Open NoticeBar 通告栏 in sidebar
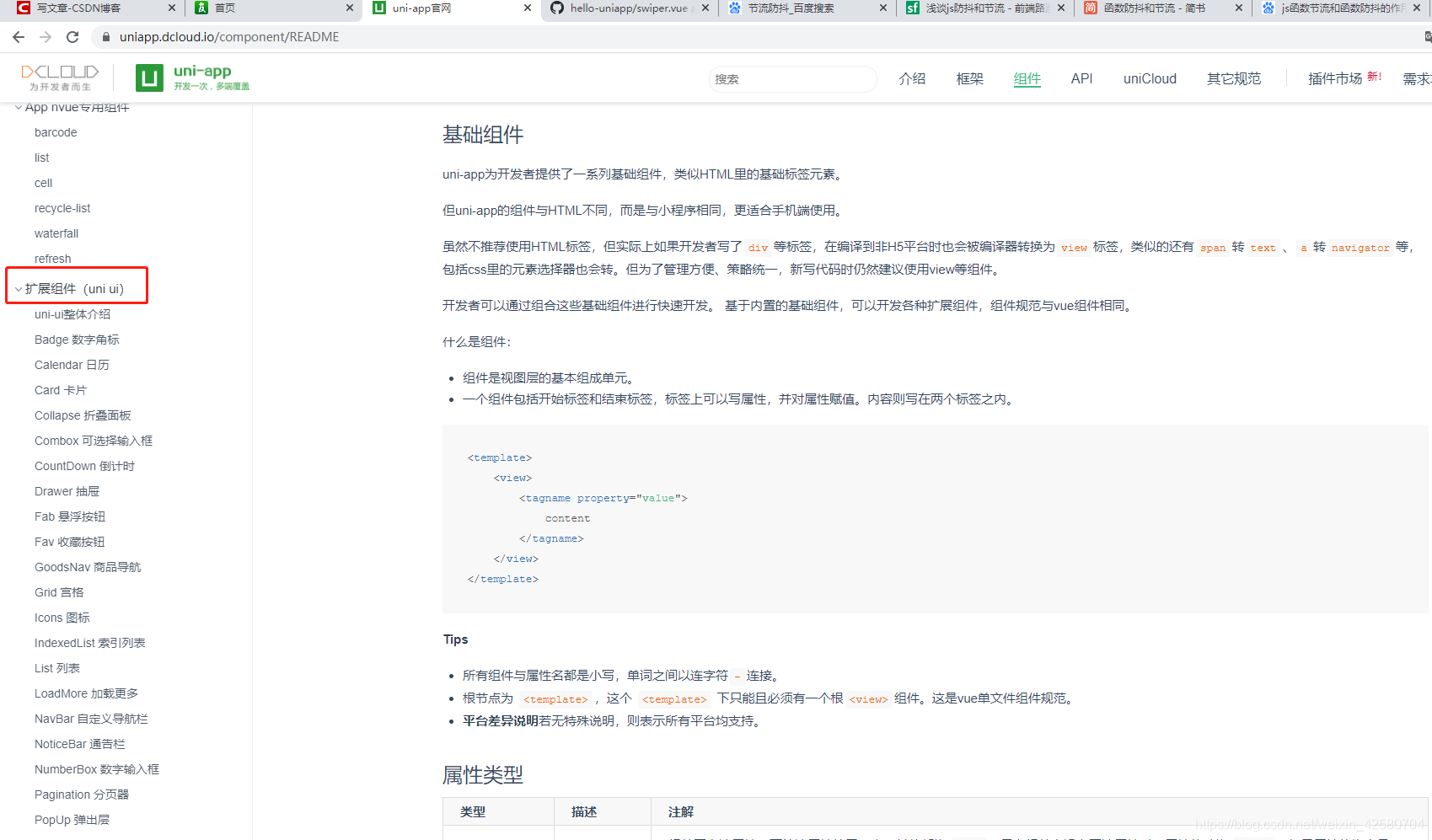1432x840 pixels. [x=80, y=744]
